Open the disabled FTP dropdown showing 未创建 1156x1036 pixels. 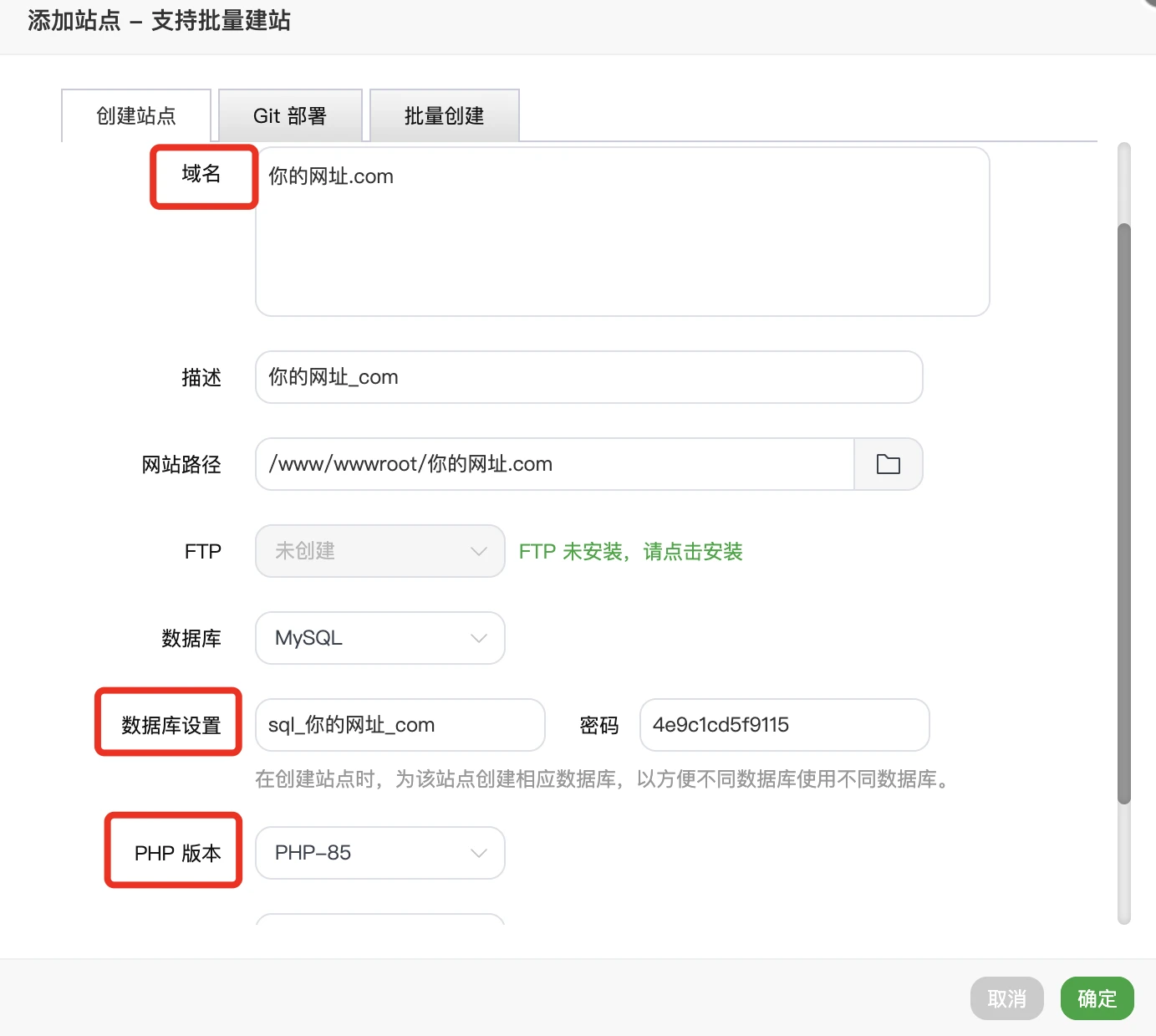pos(379,551)
